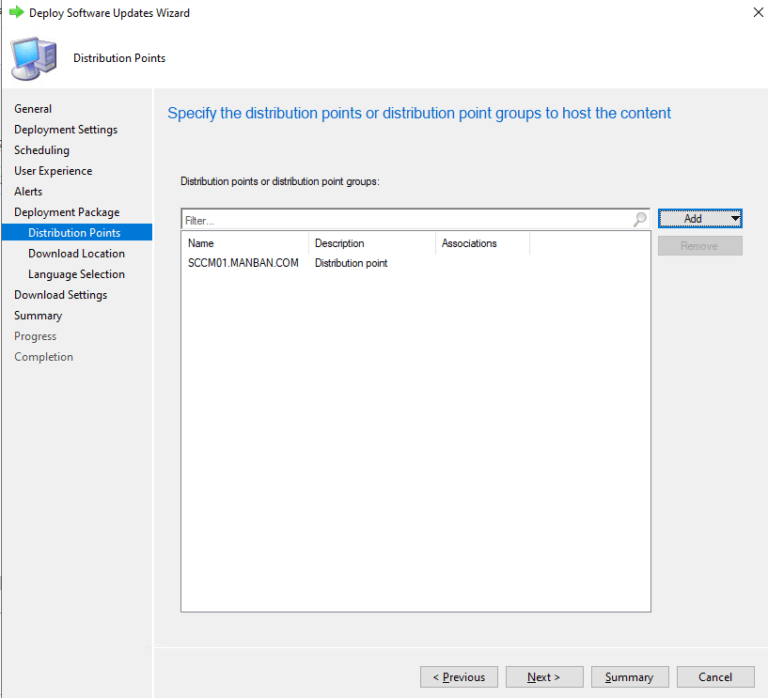This screenshot has width=768, height=698.
Task: Open the General wizard step
Action: 33,109
